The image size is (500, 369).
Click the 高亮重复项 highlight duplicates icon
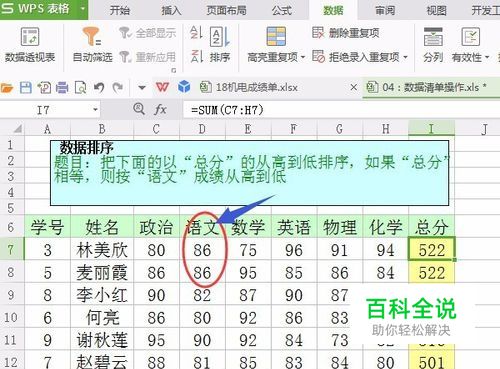[276, 37]
